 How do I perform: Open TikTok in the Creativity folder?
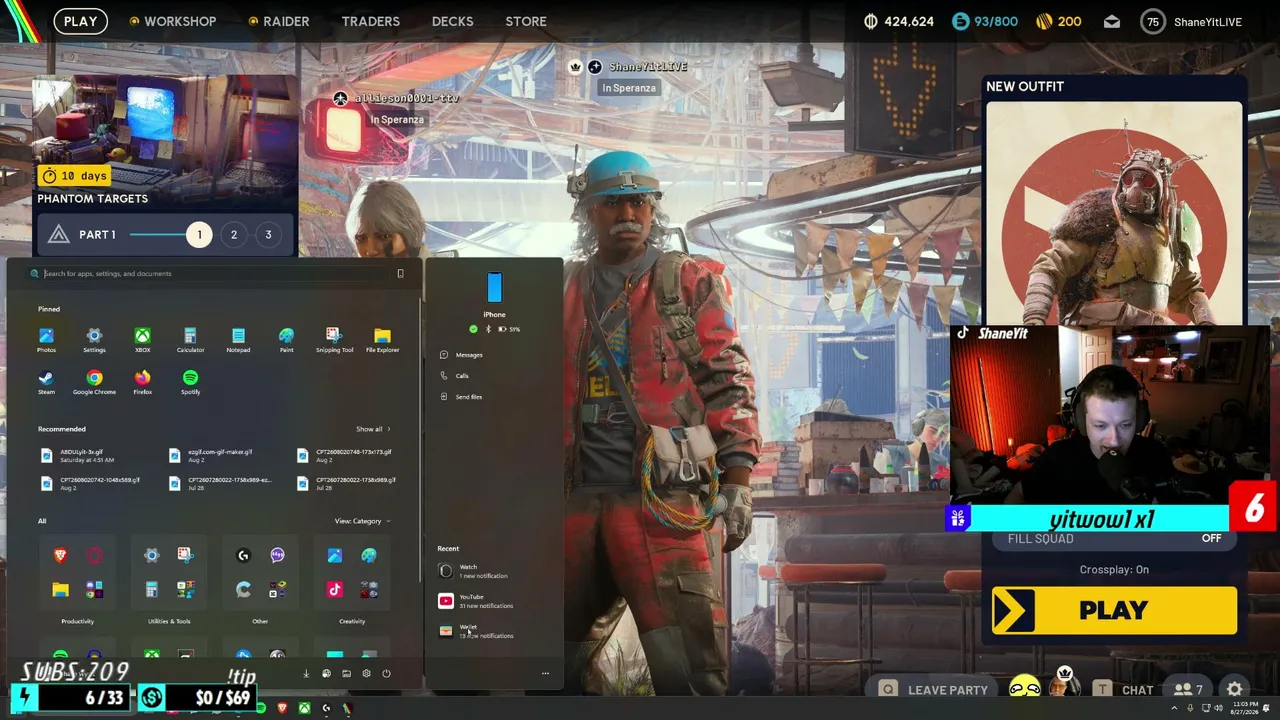pos(335,589)
